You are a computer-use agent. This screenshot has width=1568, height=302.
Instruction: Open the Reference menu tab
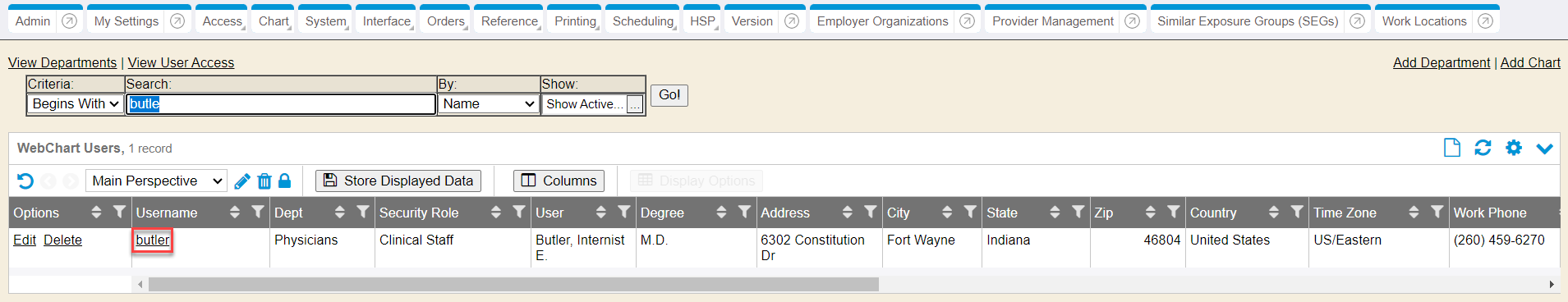[x=510, y=21]
